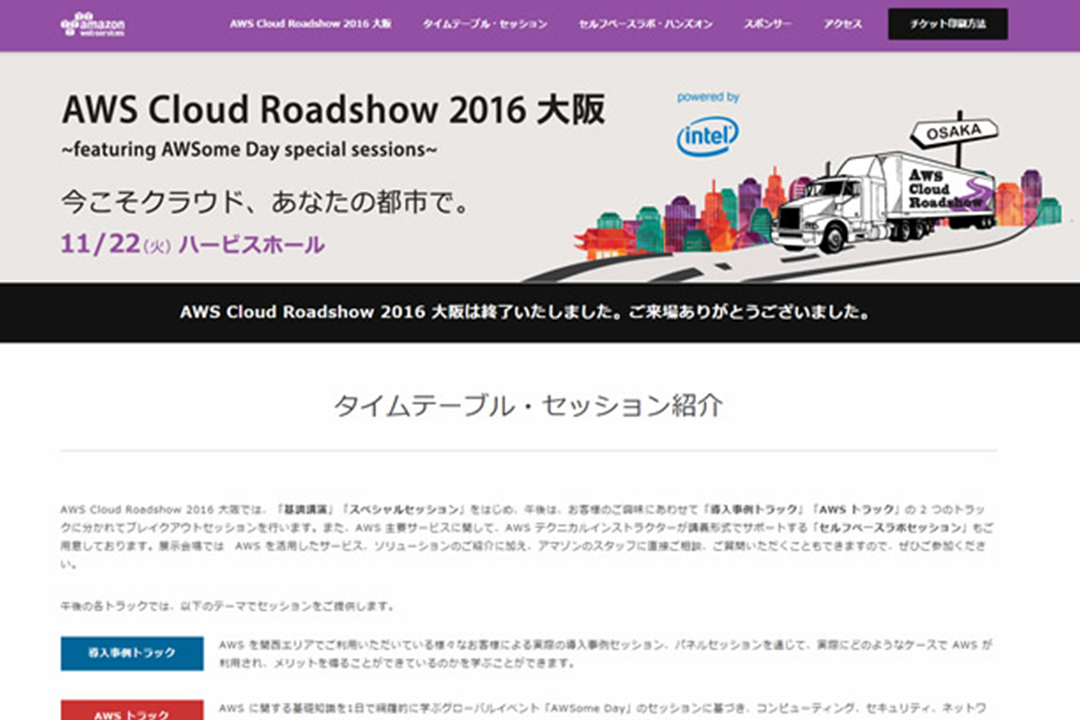The height and width of the screenshot is (720, 1080).
Task: Click the Intel logo in the banner
Action: (707, 136)
